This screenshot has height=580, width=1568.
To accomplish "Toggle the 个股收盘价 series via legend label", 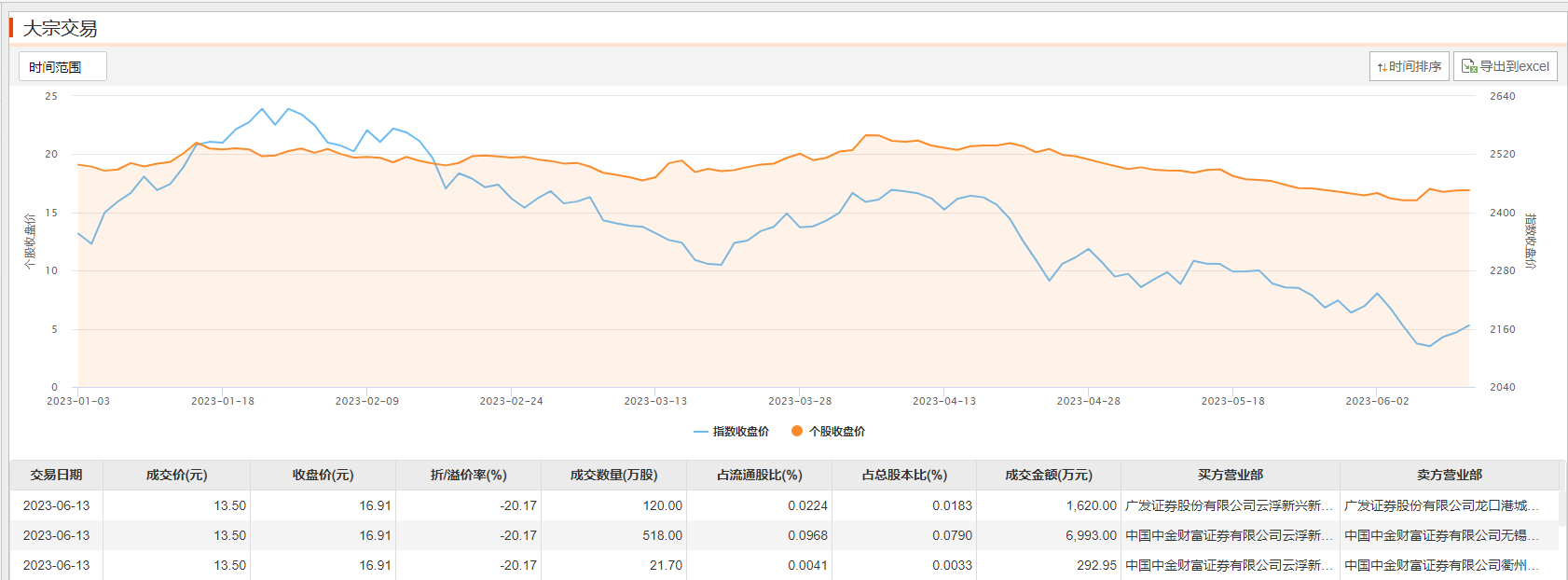I will pos(837,432).
